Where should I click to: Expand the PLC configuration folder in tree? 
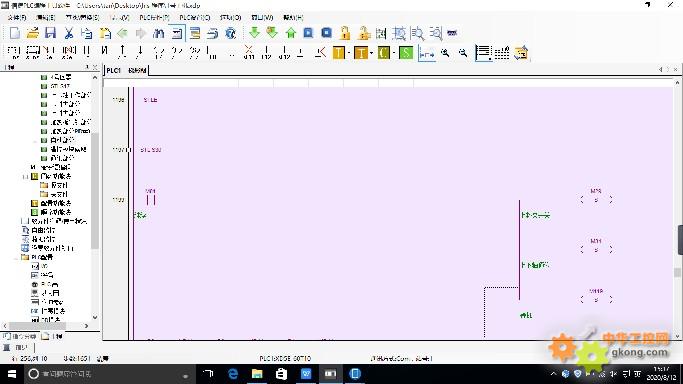[16, 257]
